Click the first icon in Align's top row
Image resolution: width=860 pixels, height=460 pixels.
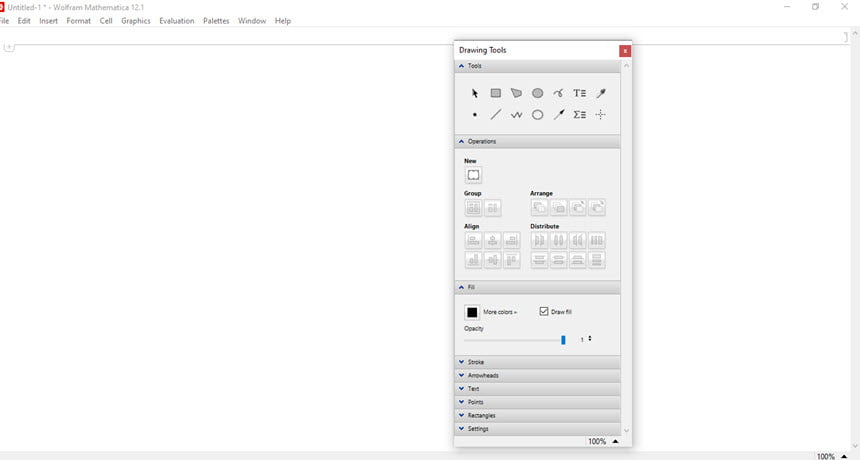click(473, 240)
